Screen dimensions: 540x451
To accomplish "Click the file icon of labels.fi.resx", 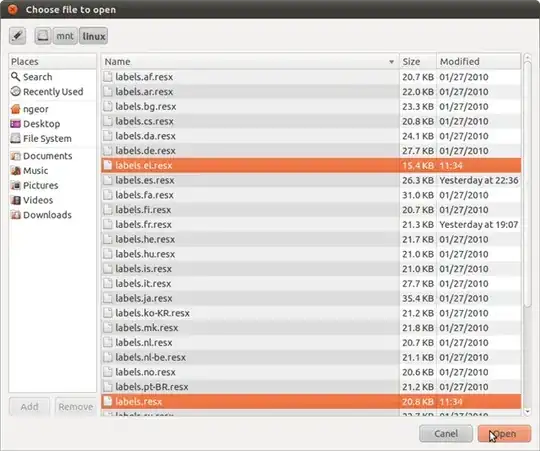I will (108, 210).
